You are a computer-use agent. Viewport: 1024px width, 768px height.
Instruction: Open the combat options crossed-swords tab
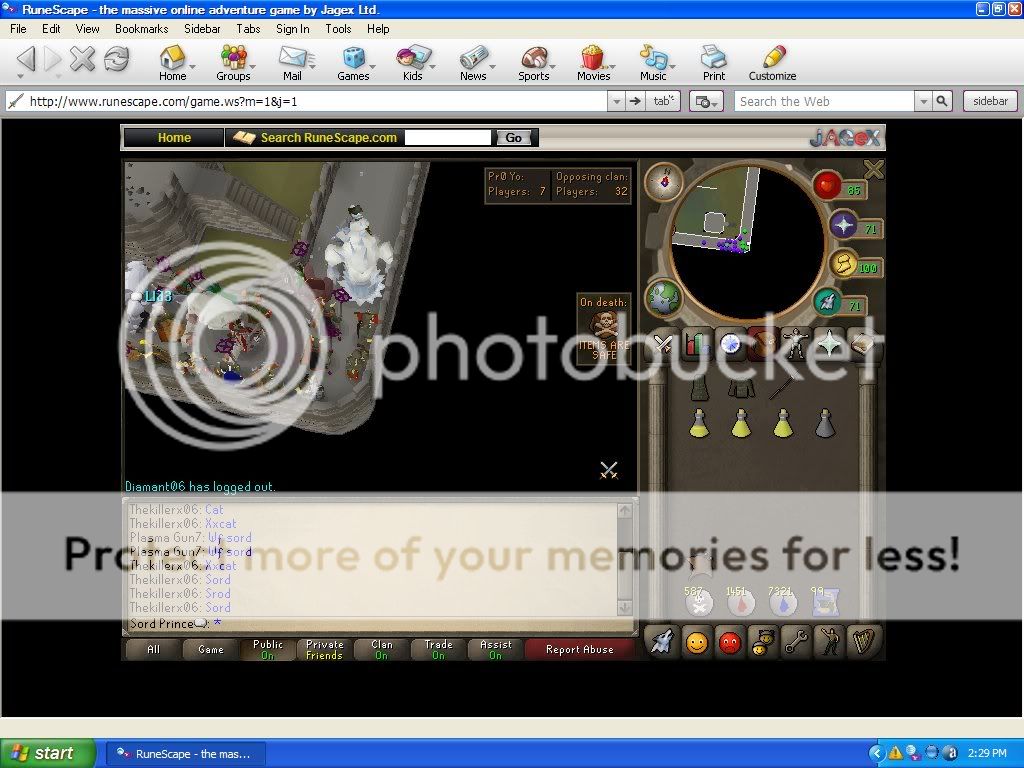(x=663, y=344)
